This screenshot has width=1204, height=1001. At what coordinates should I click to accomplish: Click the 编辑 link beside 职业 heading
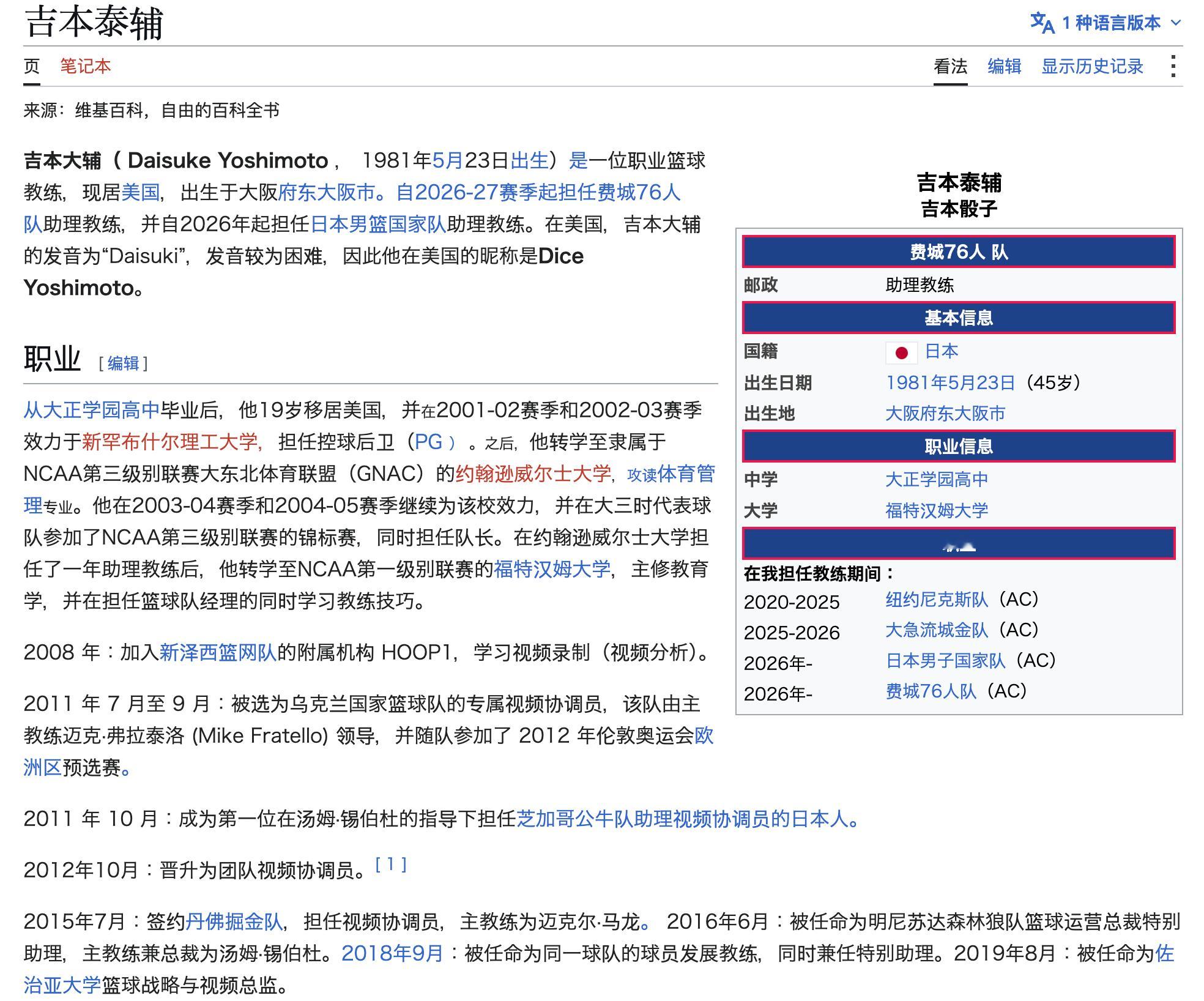point(124,363)
